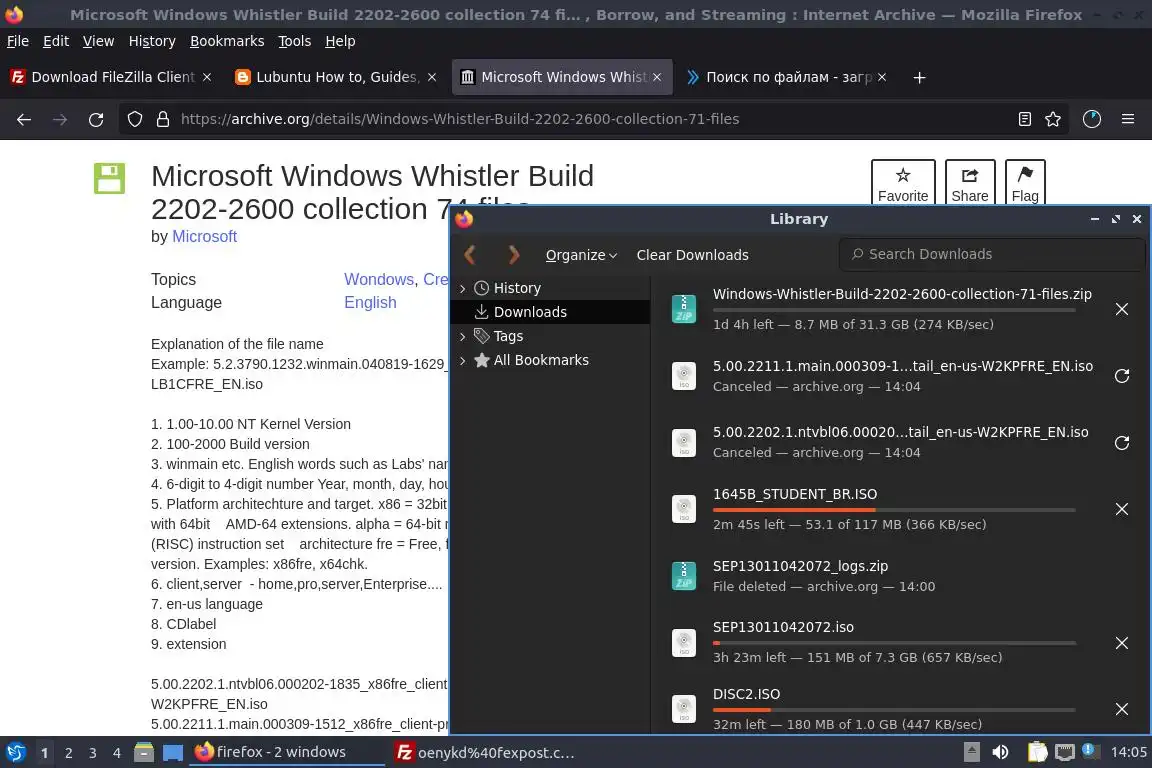1152x768 pixels.
Task: Close the Lubuntu How to tab
Action: tap(432, 77)
